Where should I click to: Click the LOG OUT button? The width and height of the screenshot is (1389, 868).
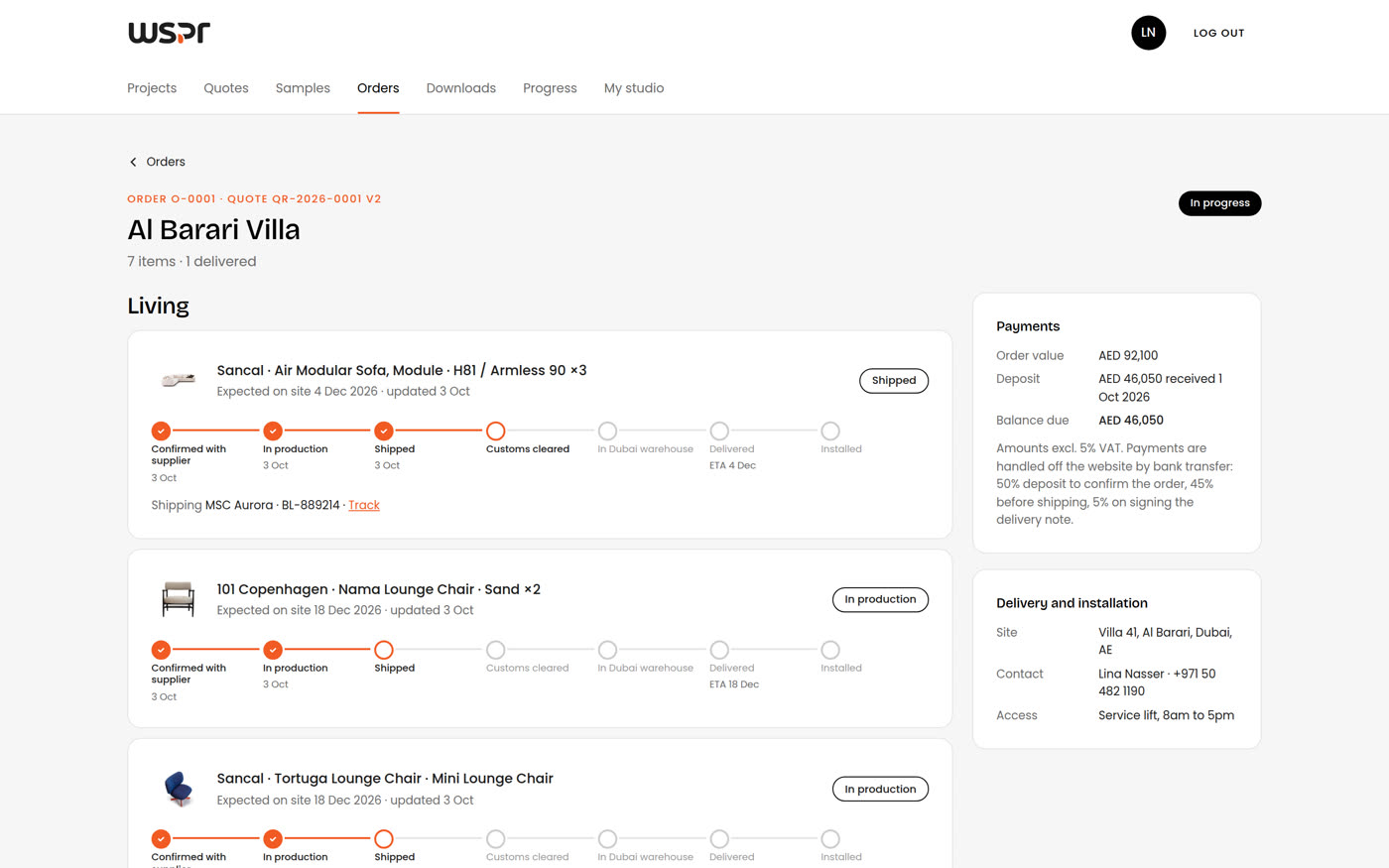coord(1218,33)
